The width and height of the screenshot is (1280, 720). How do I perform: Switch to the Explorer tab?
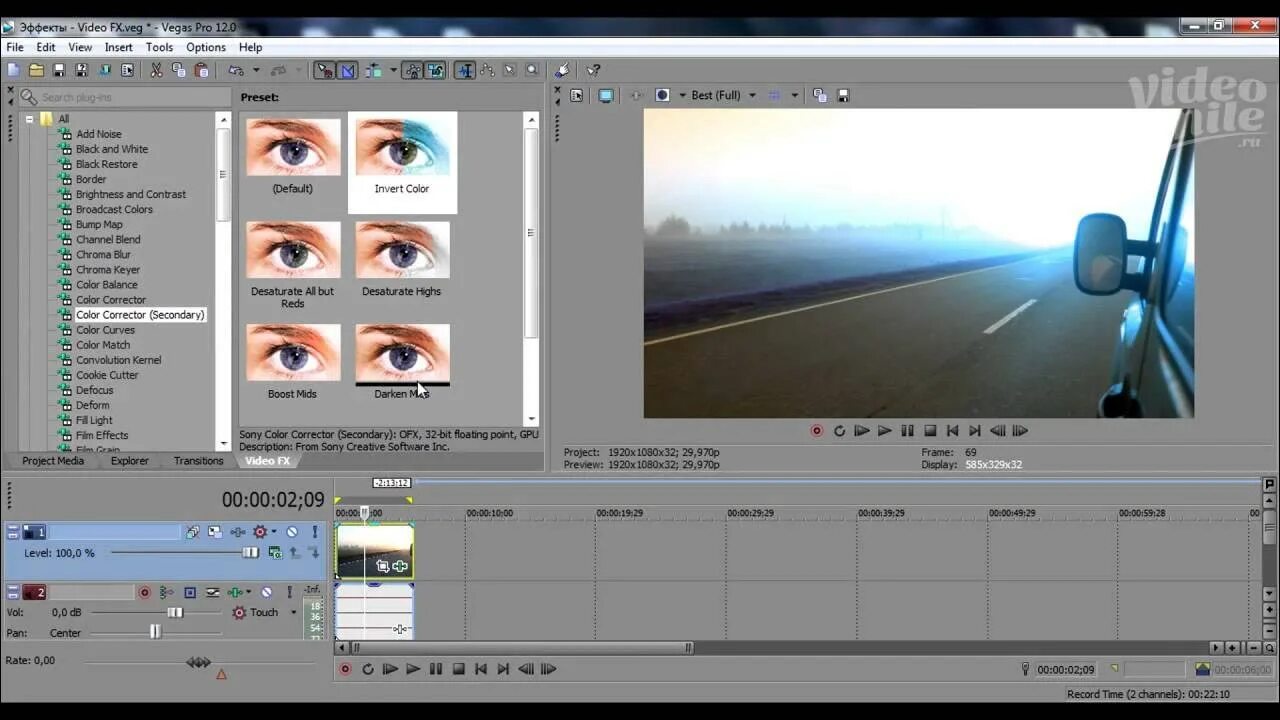point(129,461)
